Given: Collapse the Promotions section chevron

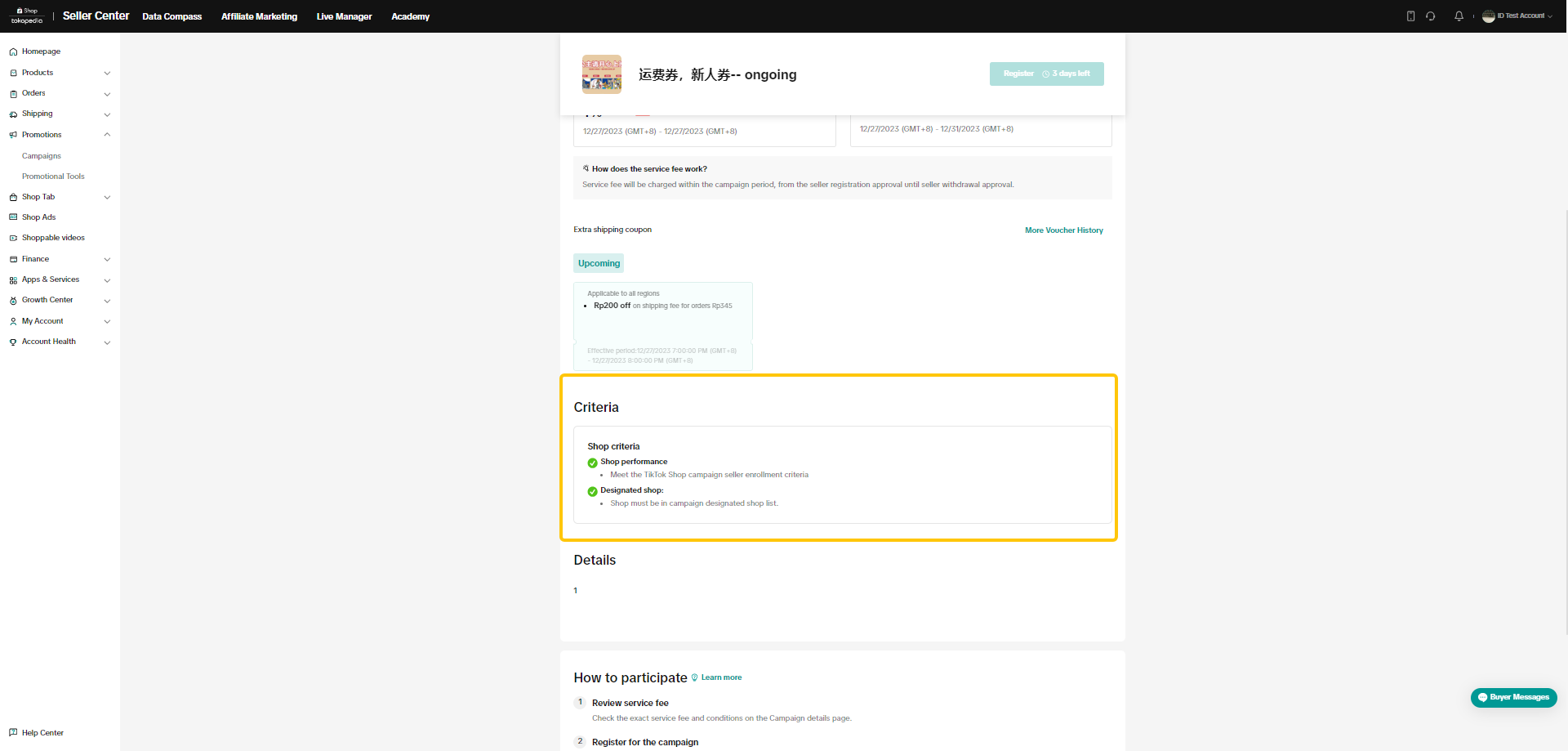Looking at the screenshot, I should tap(107, 135).
